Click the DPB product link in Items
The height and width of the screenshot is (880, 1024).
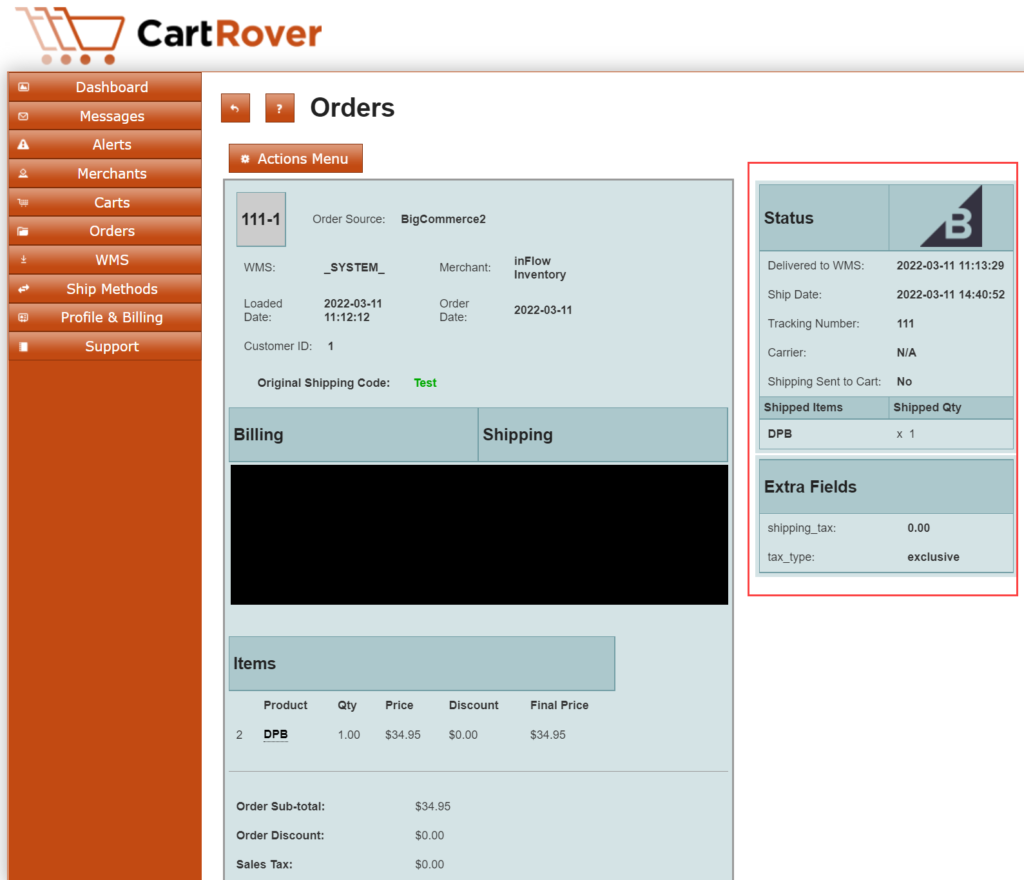[276, 734]
